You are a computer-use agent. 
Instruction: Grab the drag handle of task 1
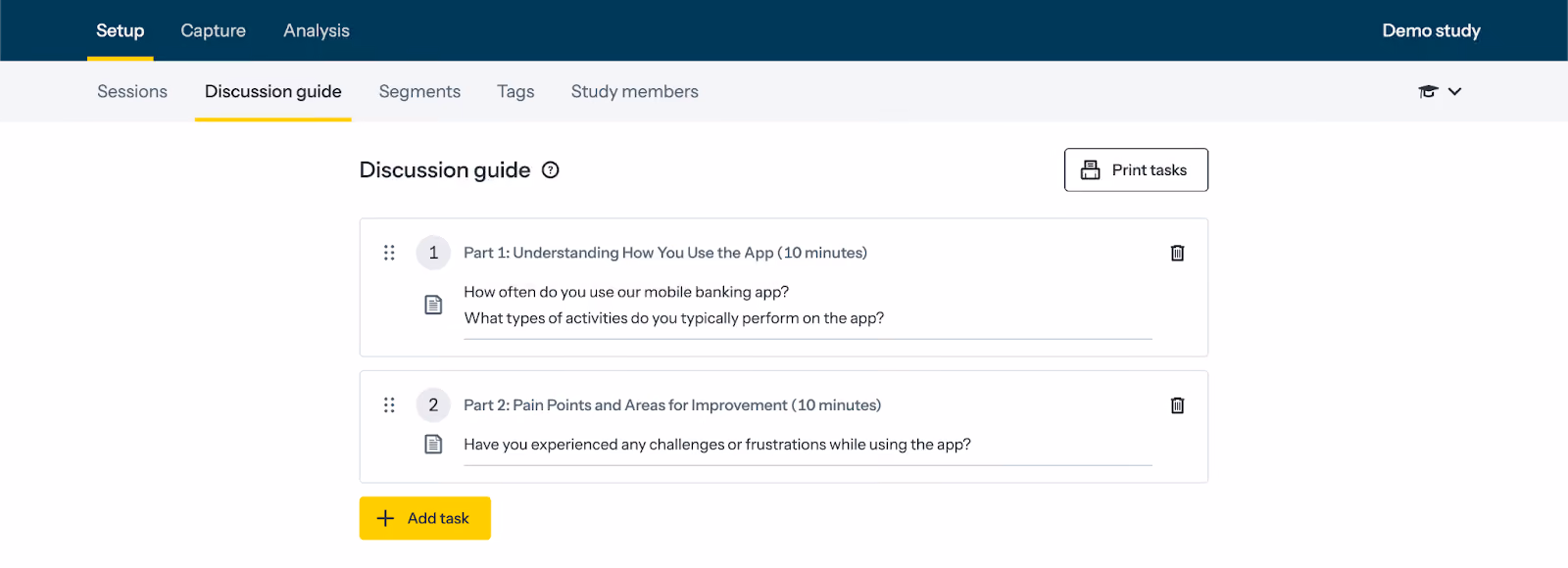coord(389,253)
